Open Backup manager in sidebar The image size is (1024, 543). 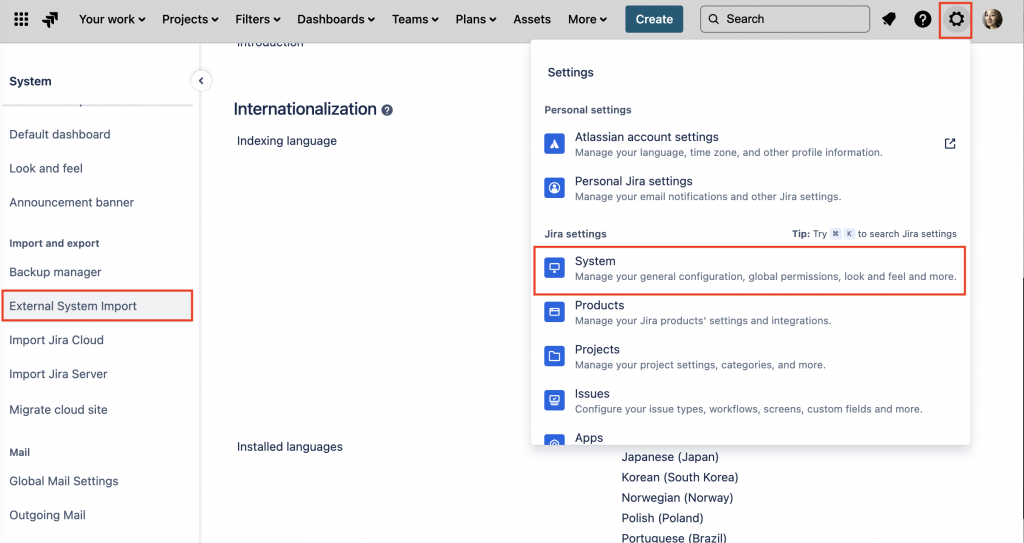(x=55, y=272)
